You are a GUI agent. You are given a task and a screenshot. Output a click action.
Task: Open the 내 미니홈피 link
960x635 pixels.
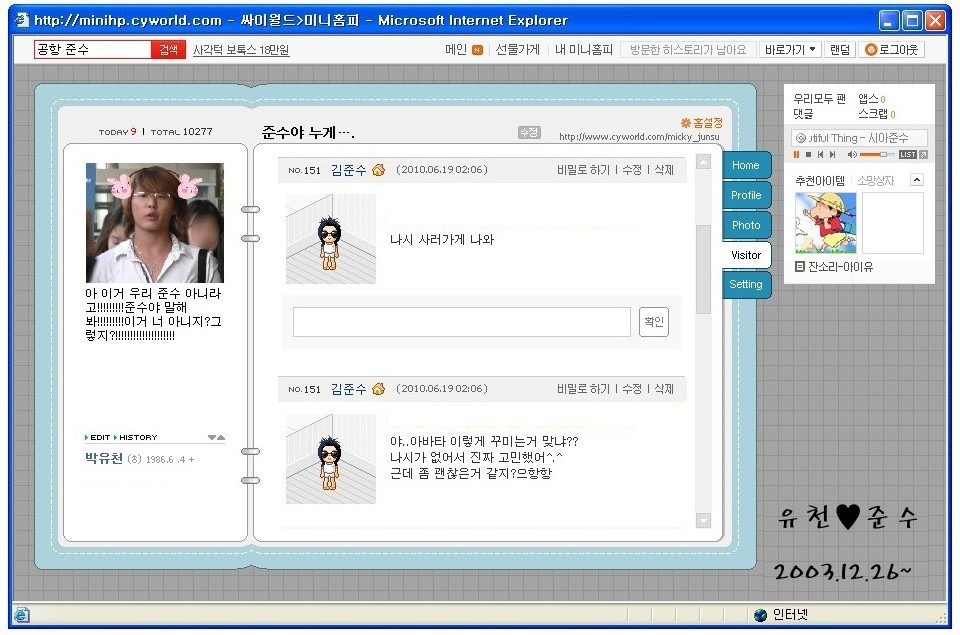[x=583, y=50]
